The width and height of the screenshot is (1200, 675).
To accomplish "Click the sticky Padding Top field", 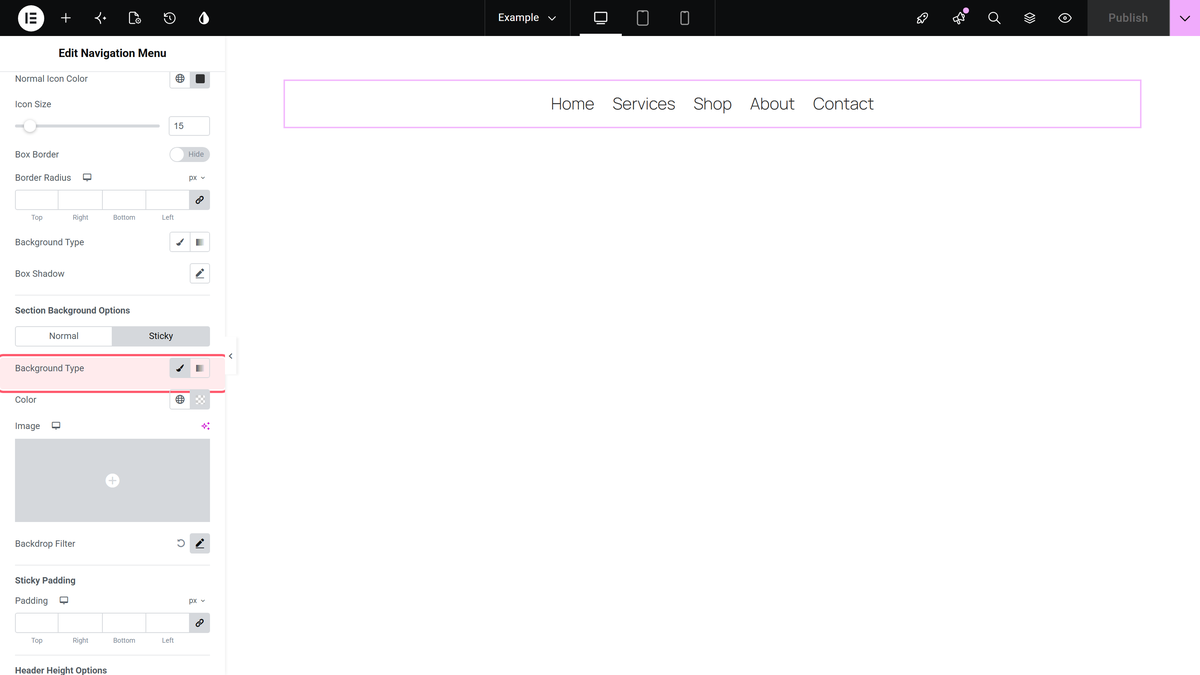I will pyautogui.click(x=37, y=623).
